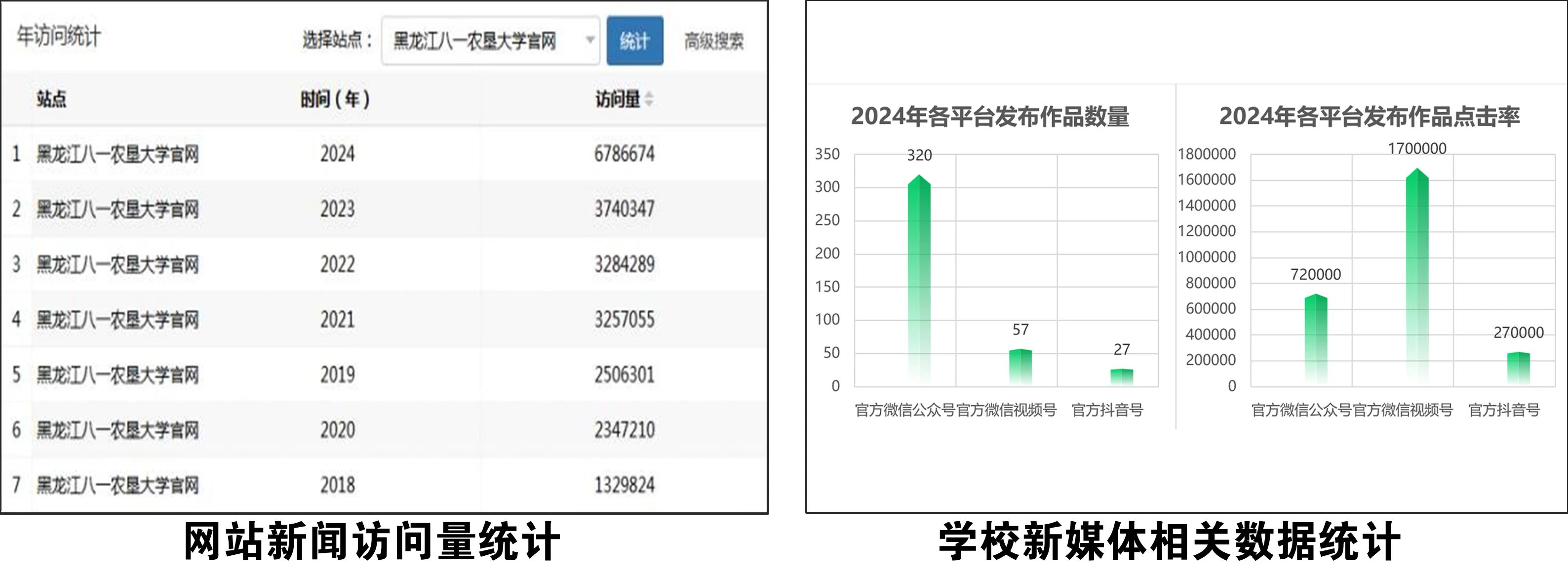The image size is (1568, 581).
Task: Select year cell 2018
Action: [x=338, y=485]
